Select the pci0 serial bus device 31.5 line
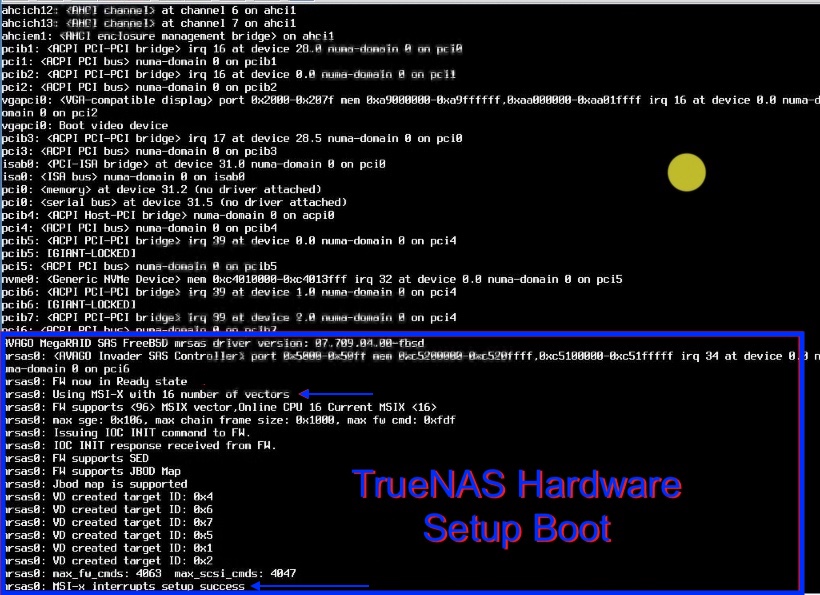Image resolution: width=820 pixels, height=595 pixels. tap(174, 202)
